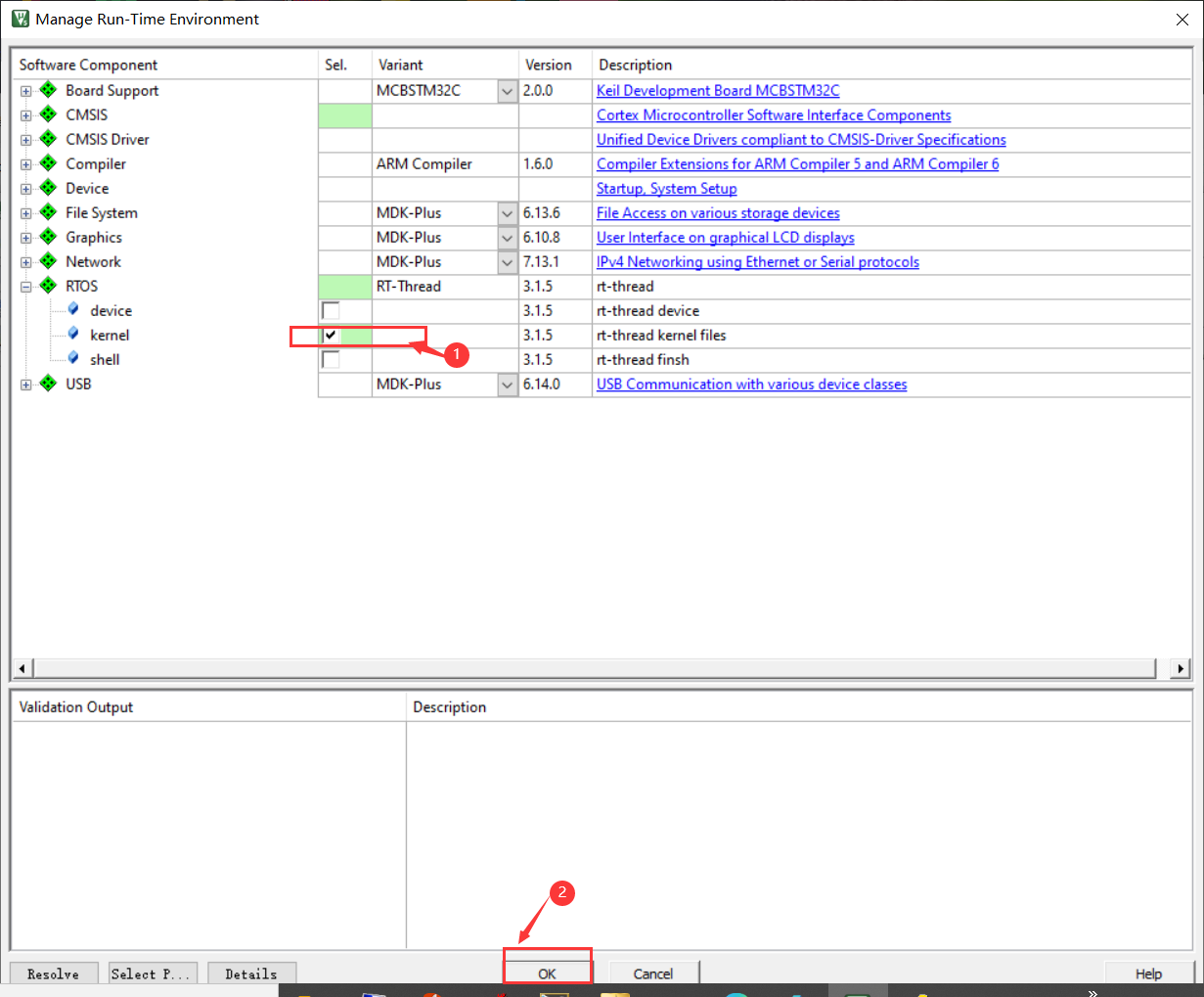The image size is (1204, 997).
Task: Open the MCBSTM32C variant dropdown
Action: (507, 91)
